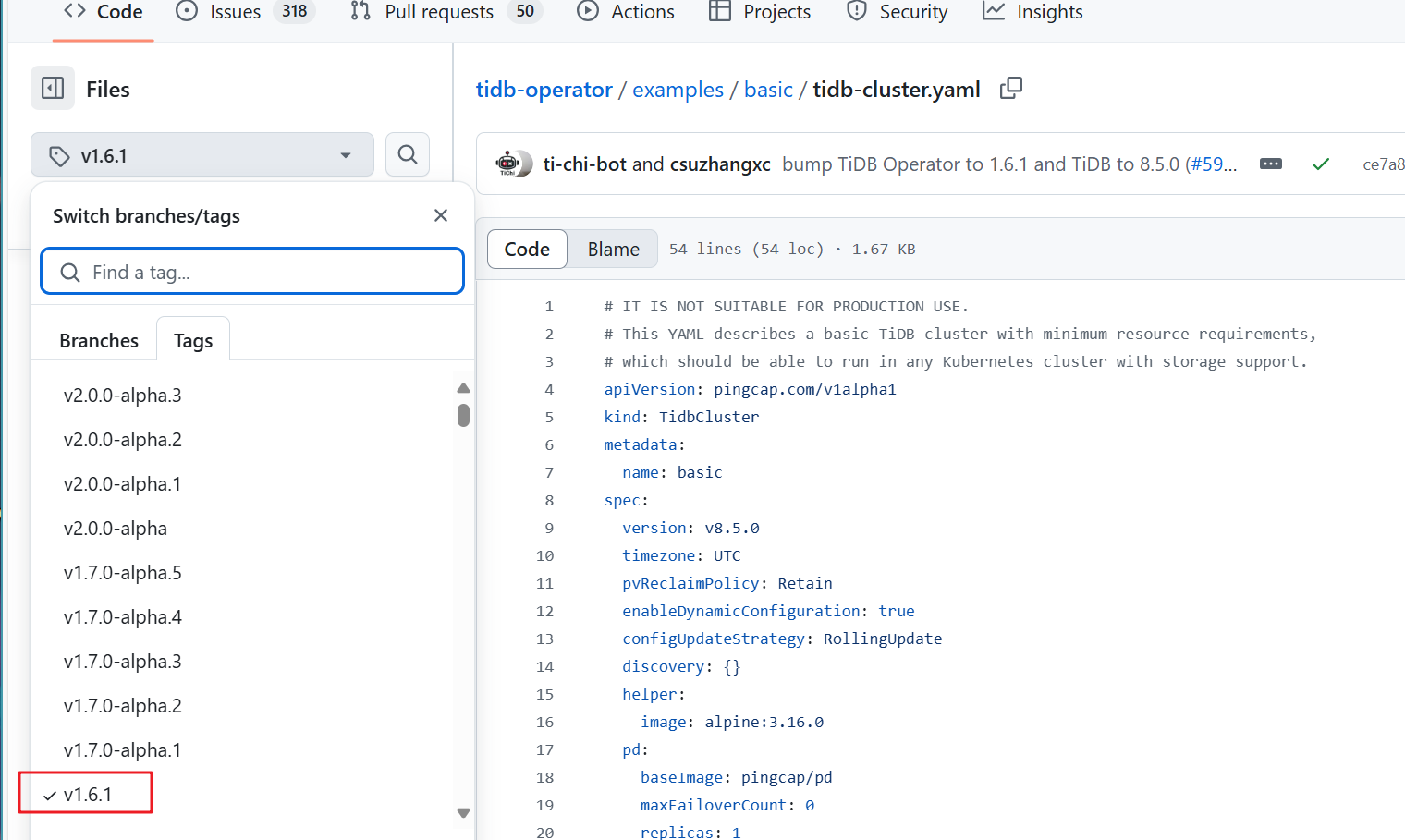Click the ti-chi-bot avatar image
Screen dimensions: 1405x840
[x=512, y=164]
